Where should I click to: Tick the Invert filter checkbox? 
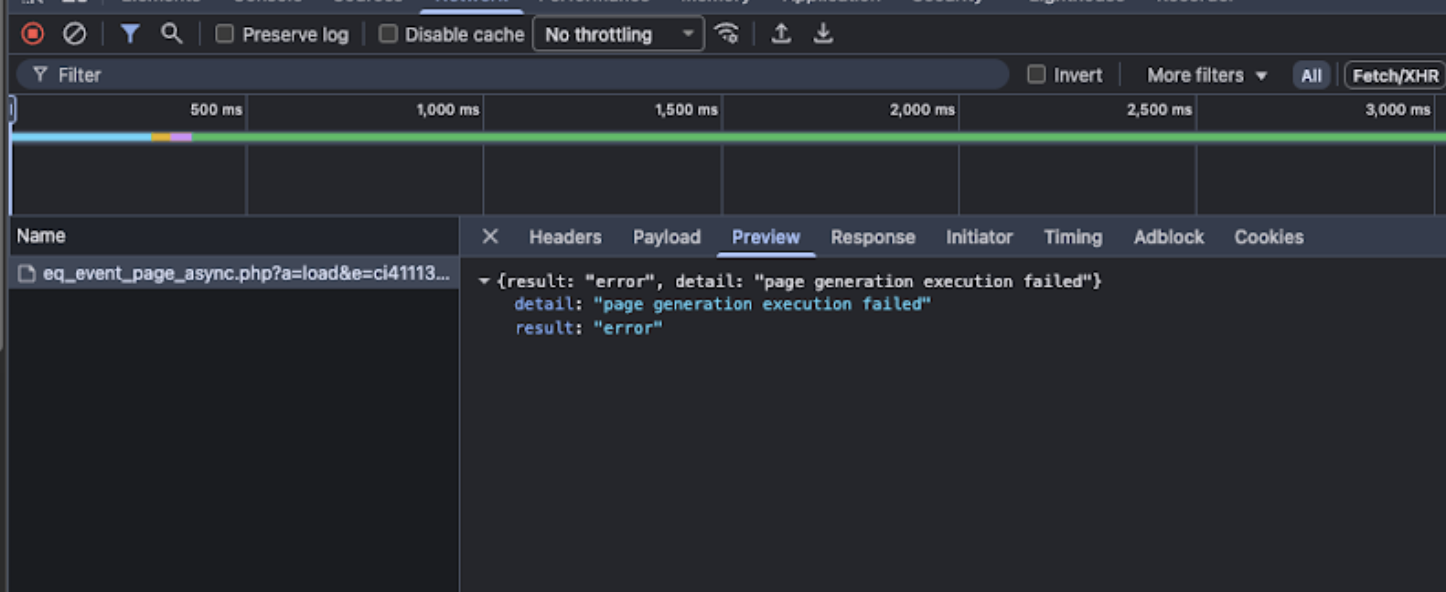[x=1037, y=75]
